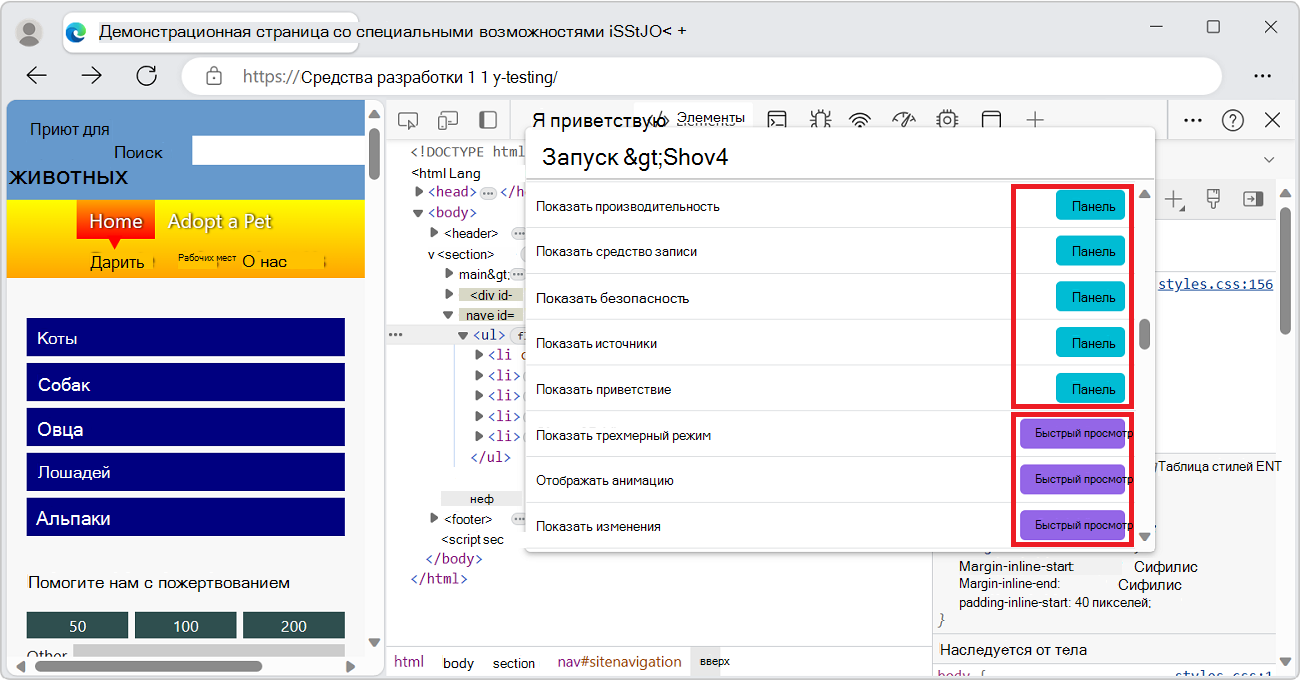Expand the head element node

point(419,191)
